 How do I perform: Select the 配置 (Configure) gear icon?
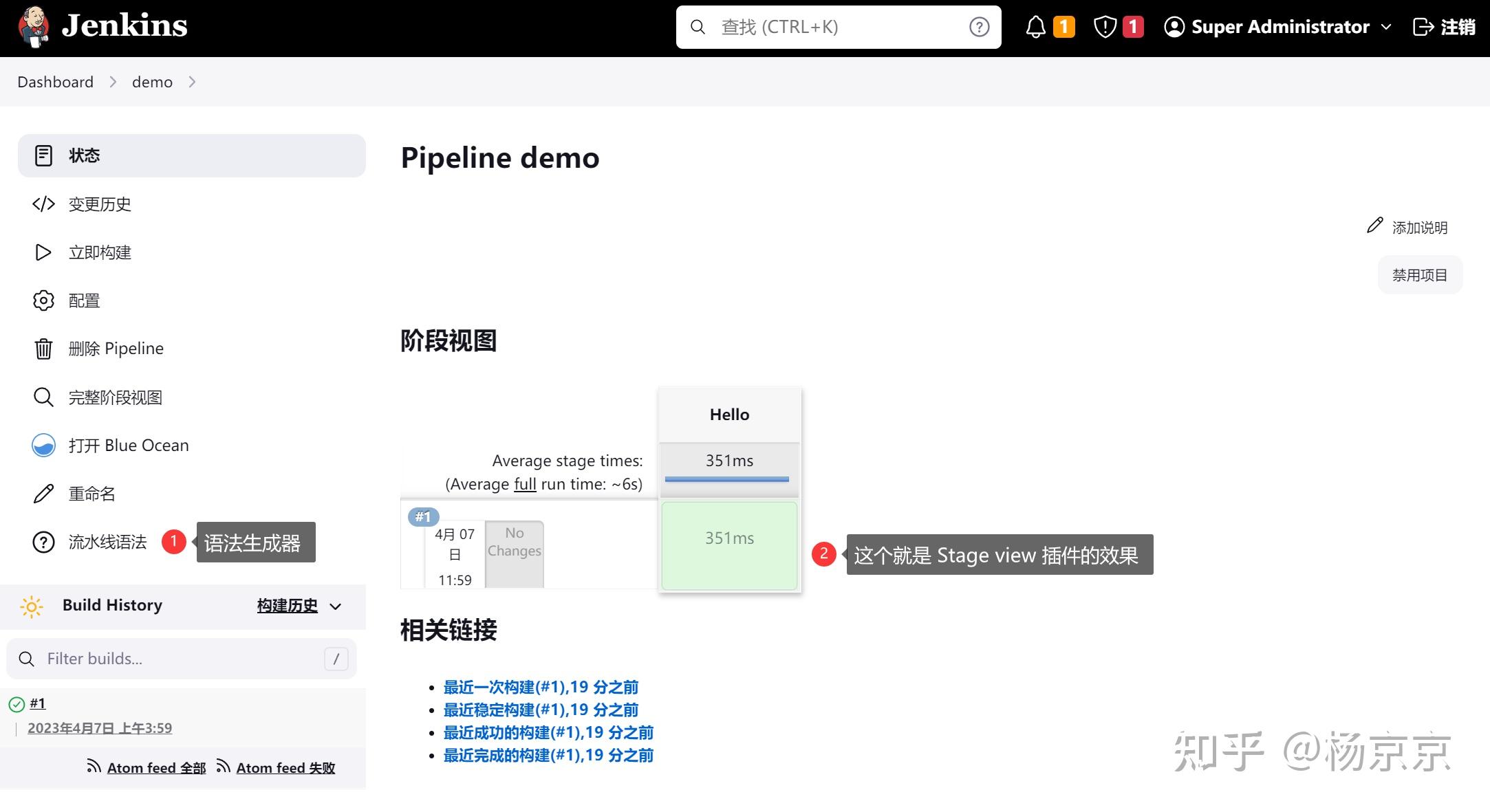coord(43,300)
